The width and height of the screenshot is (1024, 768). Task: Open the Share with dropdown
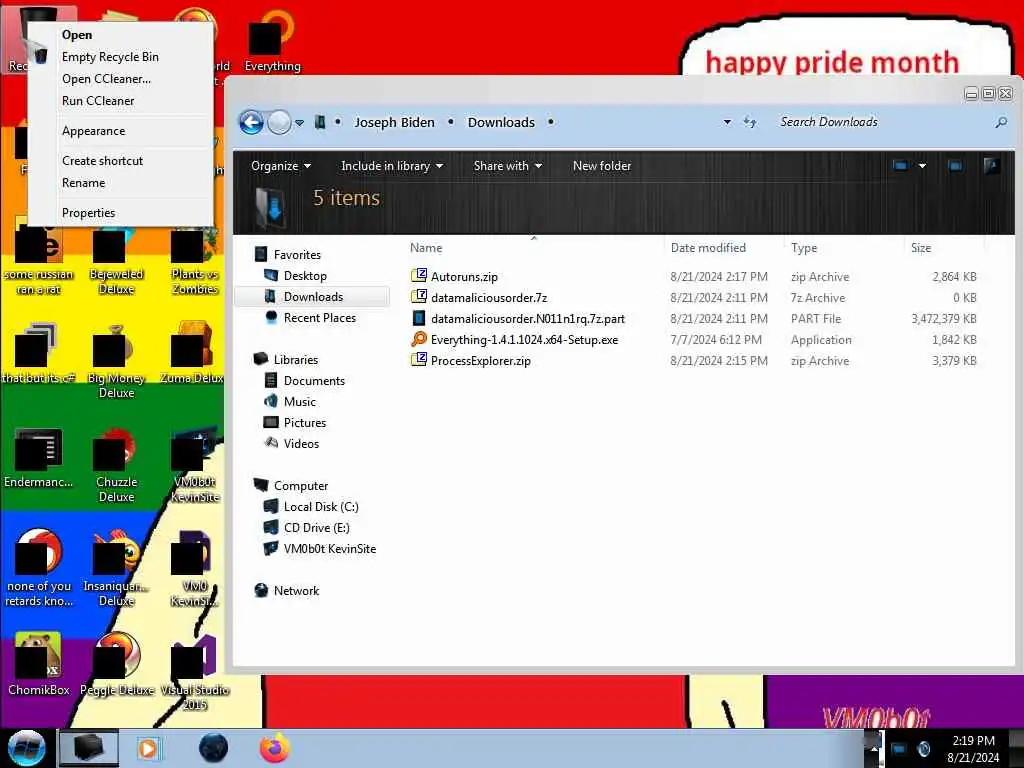507,166
